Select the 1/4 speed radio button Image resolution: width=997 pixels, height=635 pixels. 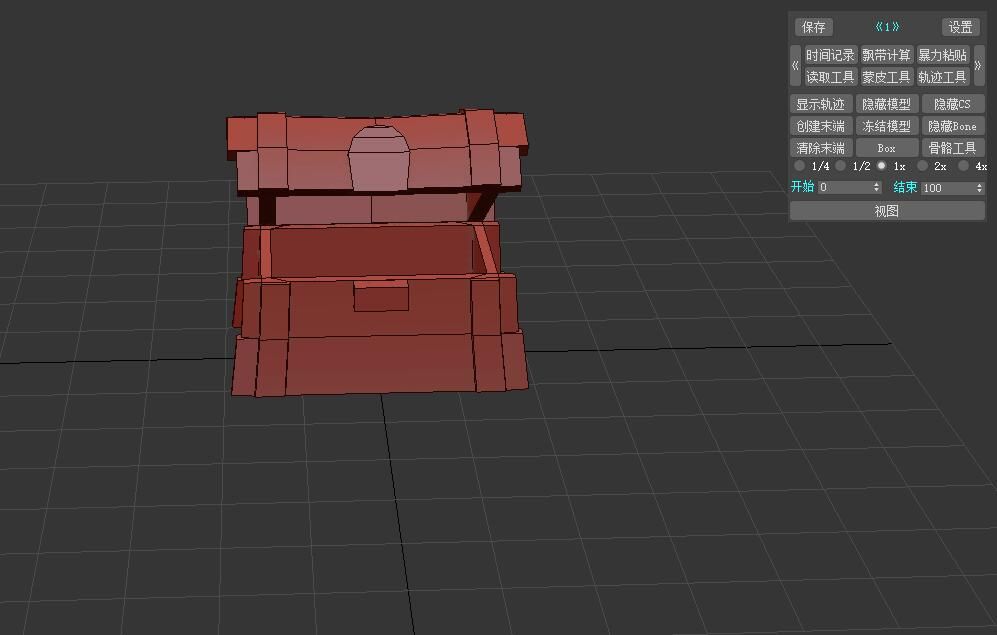click(800, 166)
